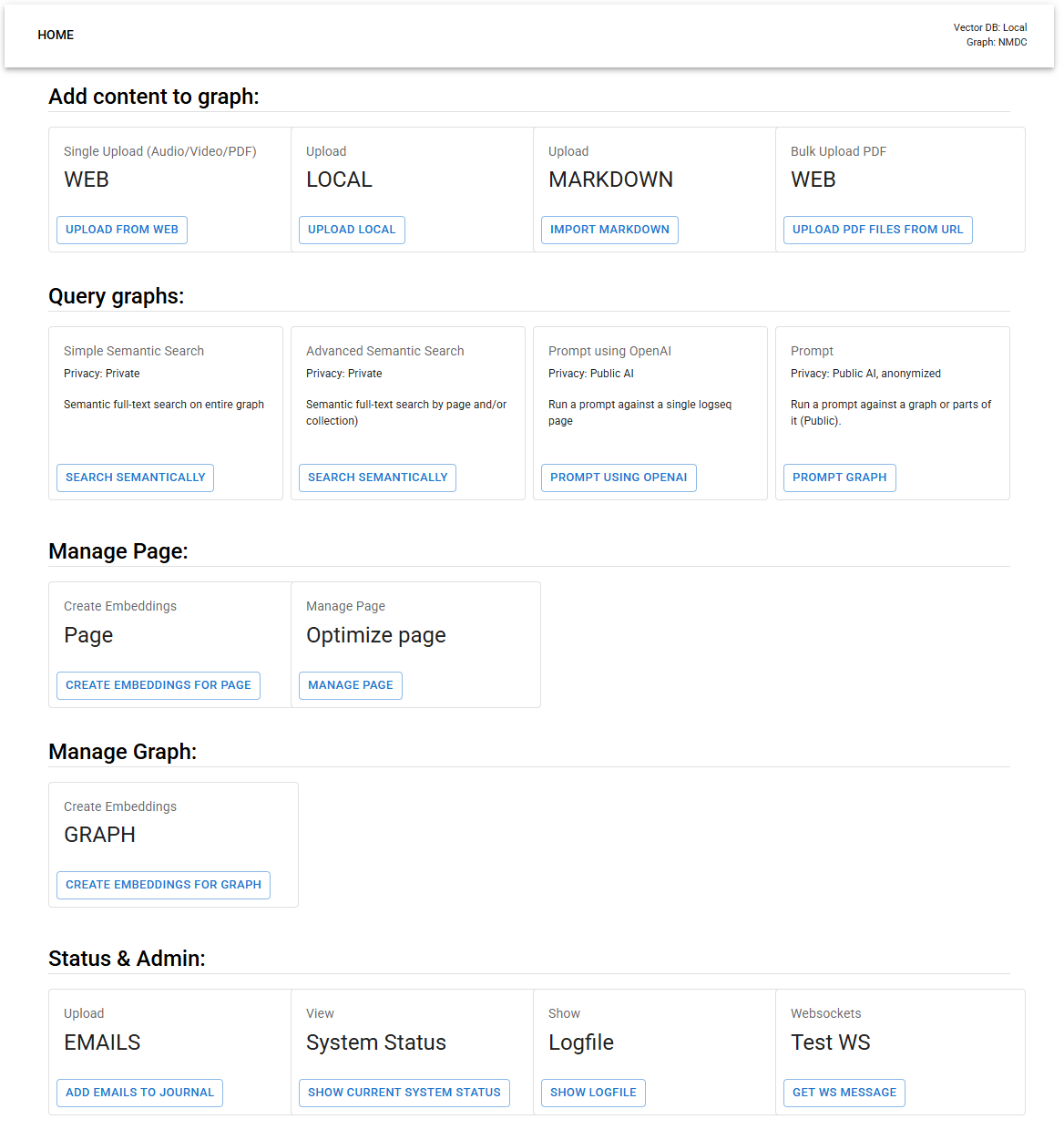1064x1140 pixels.
Task: Click Prompt Using OpenAI button
Action: click(x=619, y=478)
